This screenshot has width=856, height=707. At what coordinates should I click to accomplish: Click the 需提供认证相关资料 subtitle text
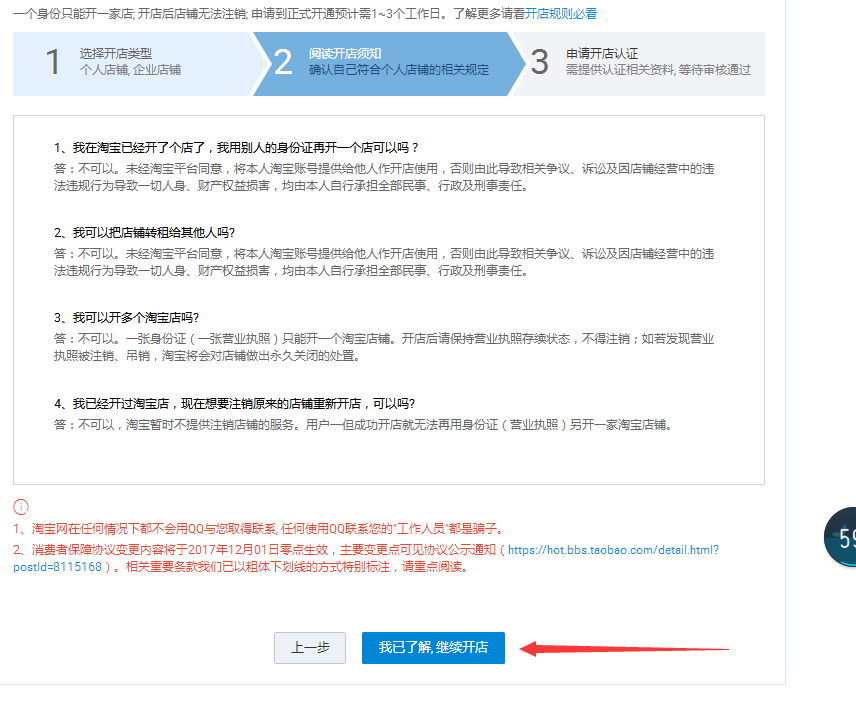click(x=658, y=70)
